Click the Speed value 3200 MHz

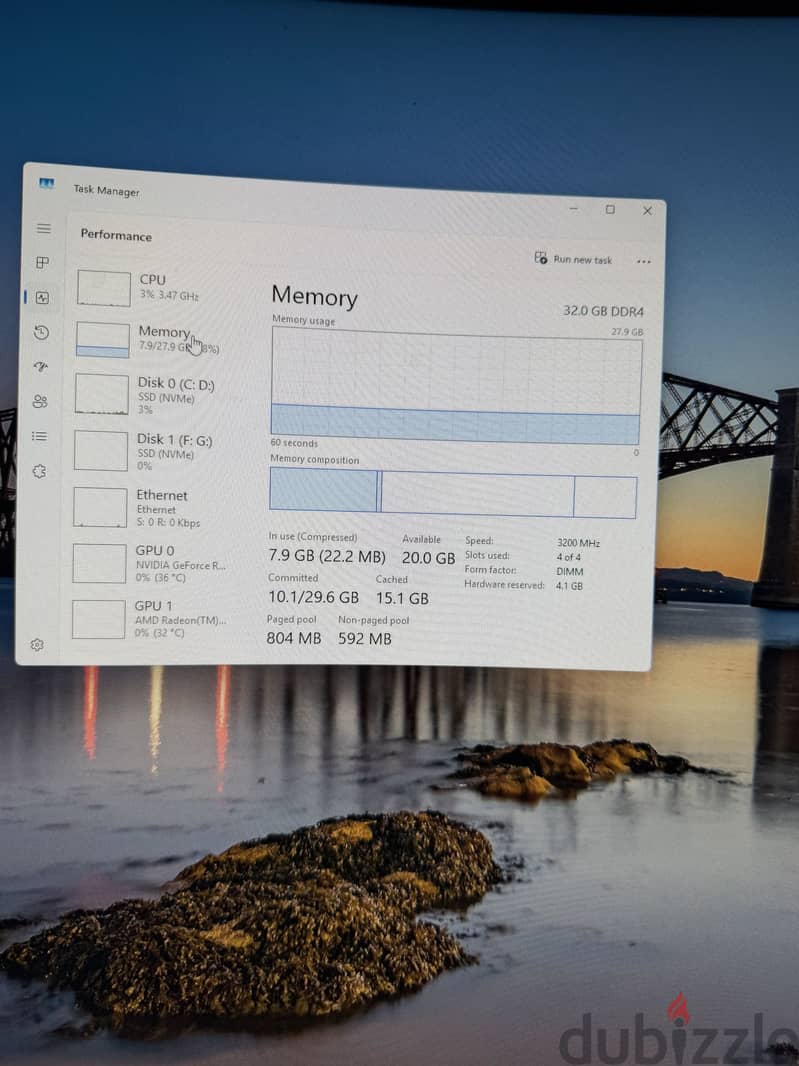pos(579,543)
